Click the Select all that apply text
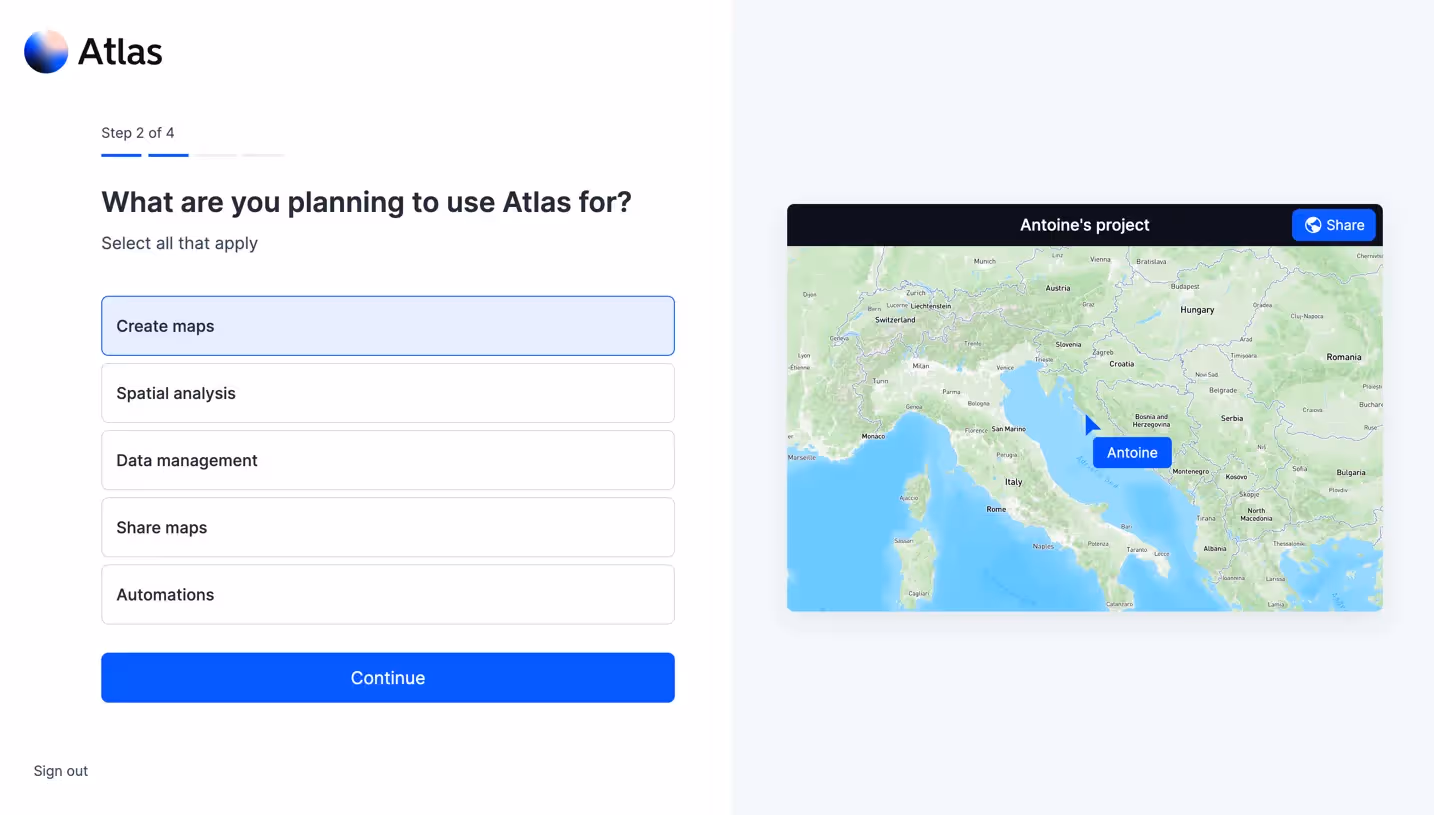 [179, 242]
